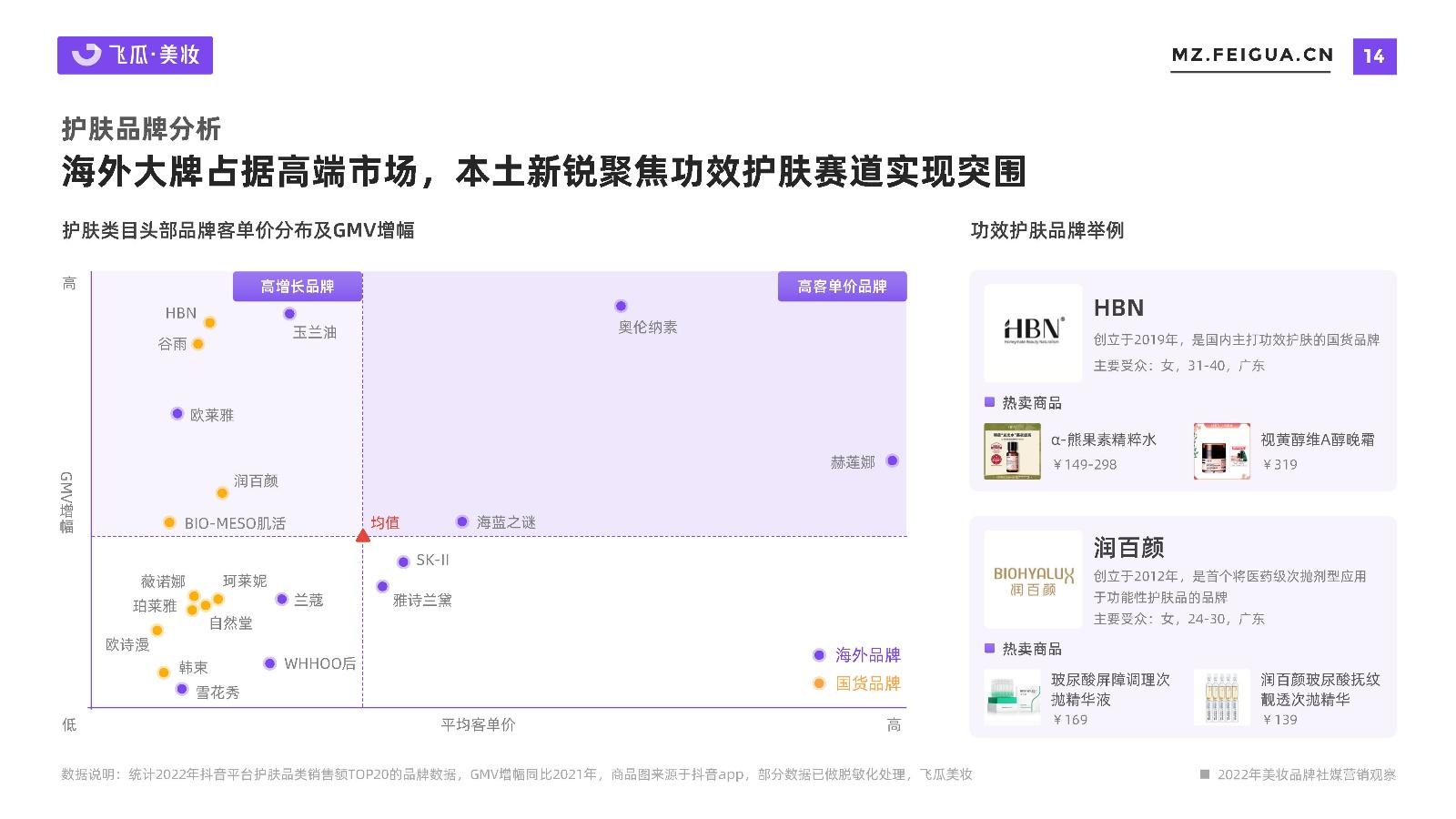
Task: Click the HBN data point
Action: (209, 322)
